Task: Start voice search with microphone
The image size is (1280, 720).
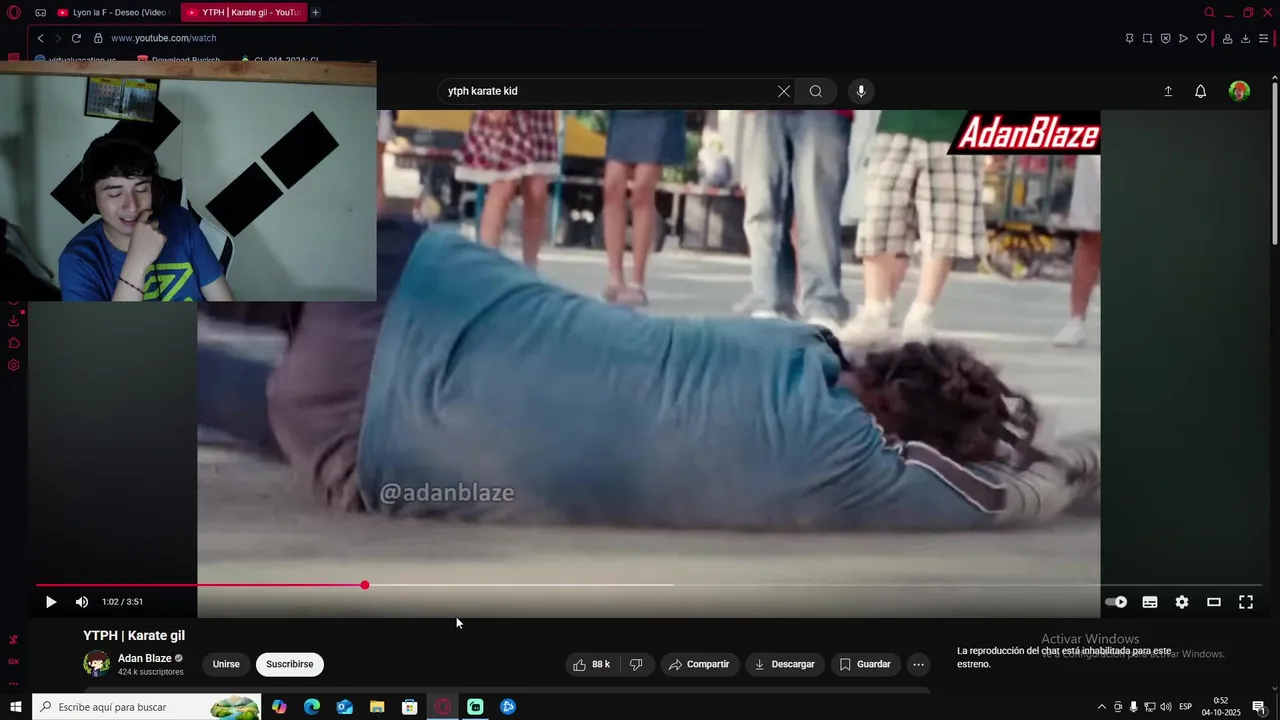Action: tap(861, 91)
